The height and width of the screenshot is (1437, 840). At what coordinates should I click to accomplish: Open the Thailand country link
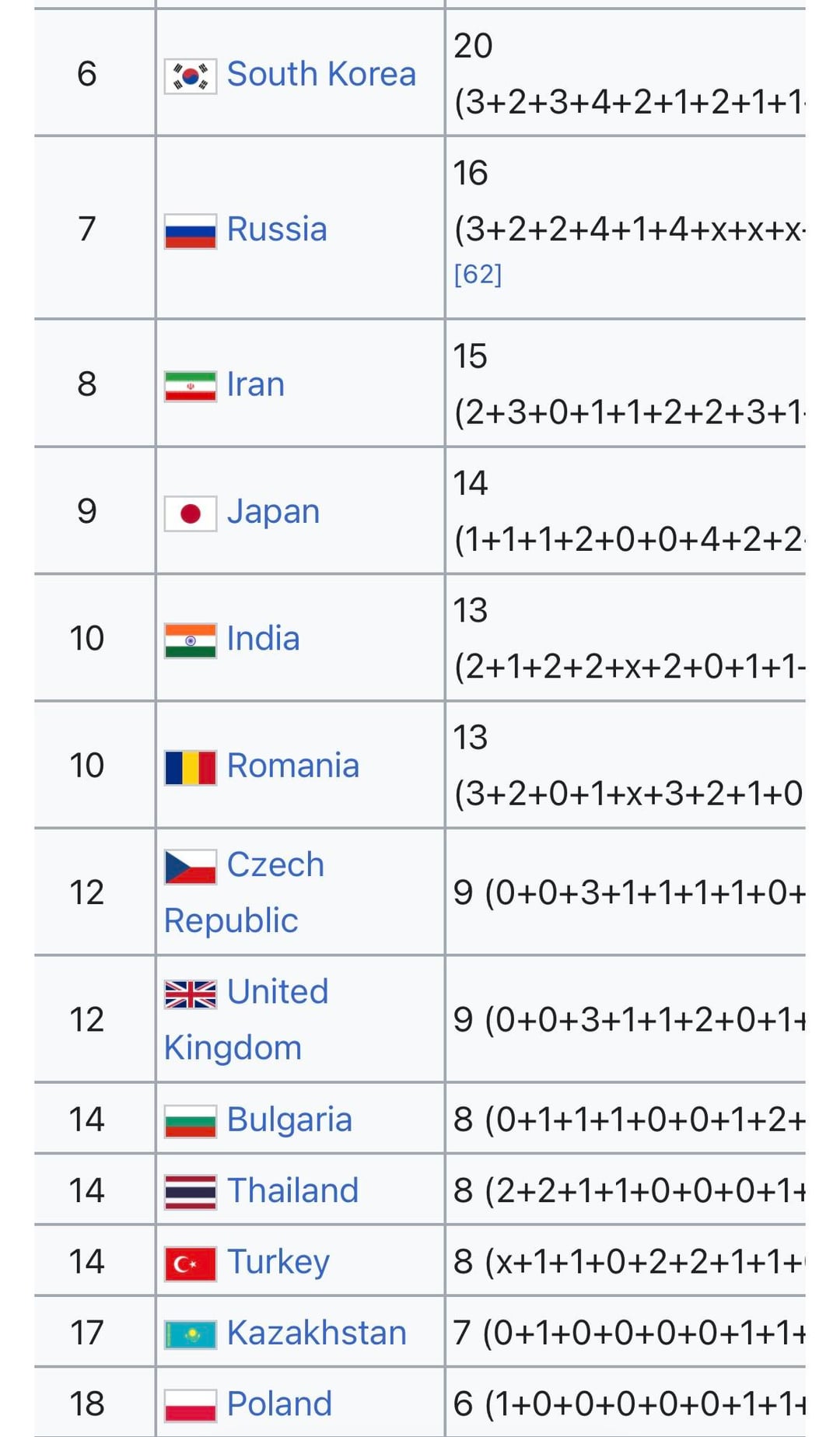click(292, 1190)
